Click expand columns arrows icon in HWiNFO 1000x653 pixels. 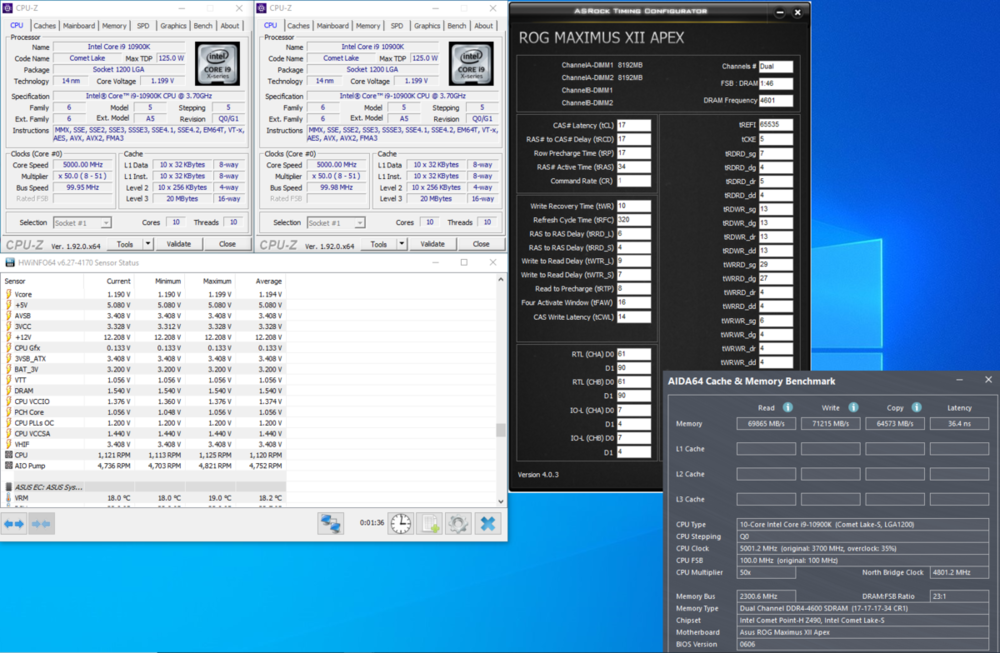coord(14,524)
